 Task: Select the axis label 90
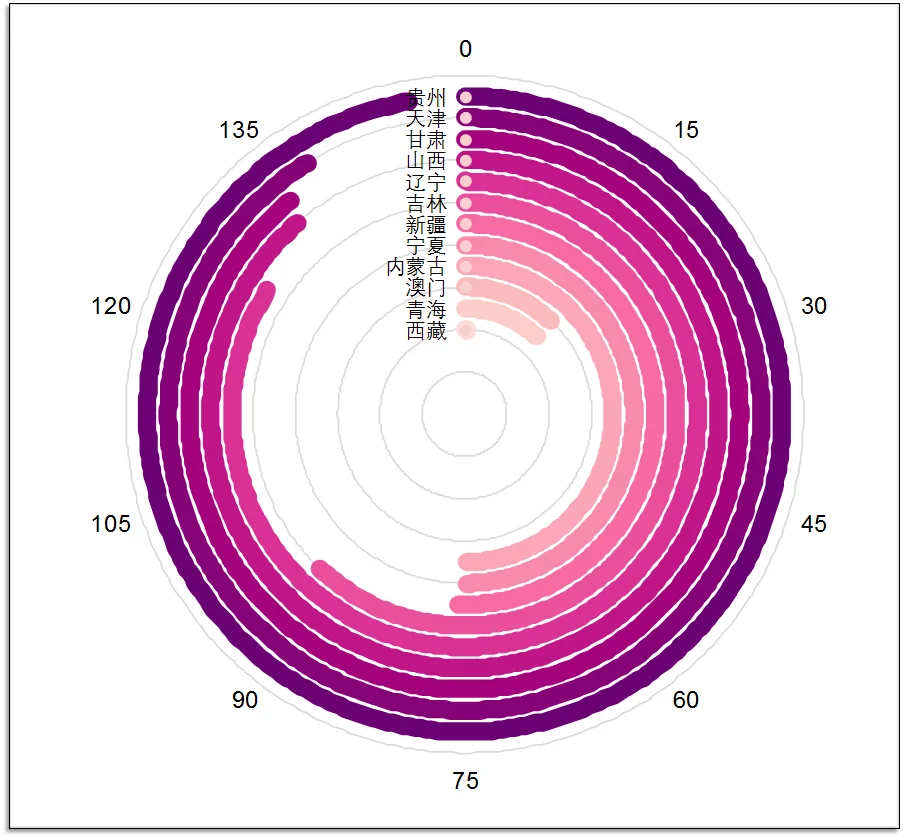tap(245, 700)
